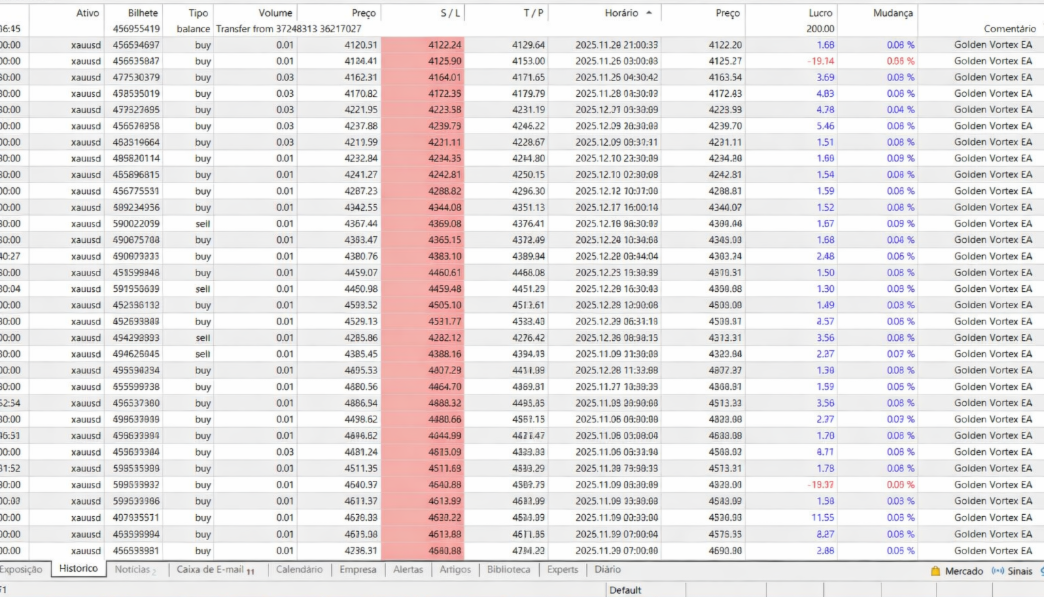The height and width of the screenshot is (597, 1044).
Task: Select ticket 456775531 row
Action: 522,191
